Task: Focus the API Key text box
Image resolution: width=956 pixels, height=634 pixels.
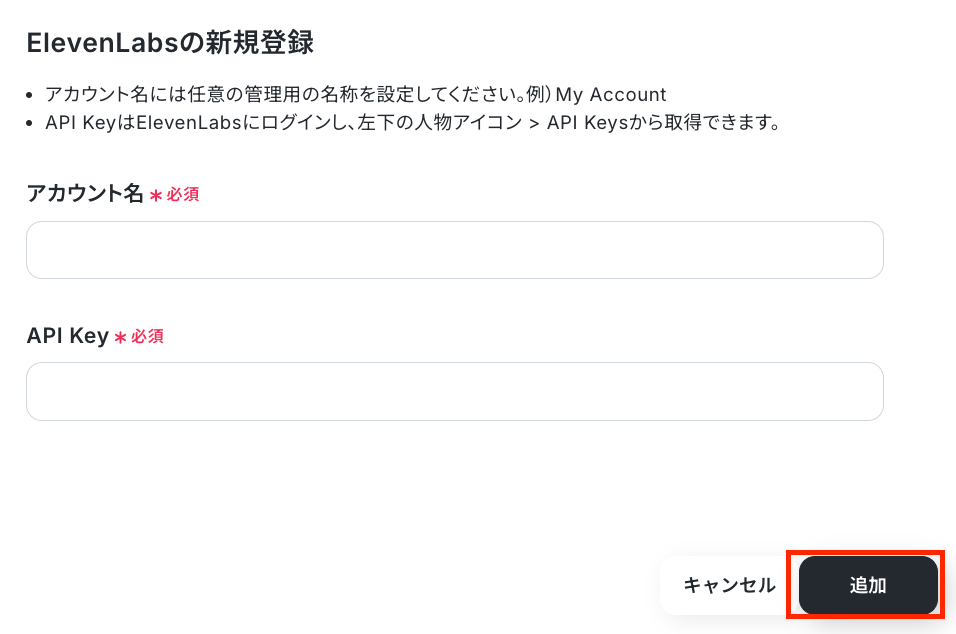Action: 454,391
